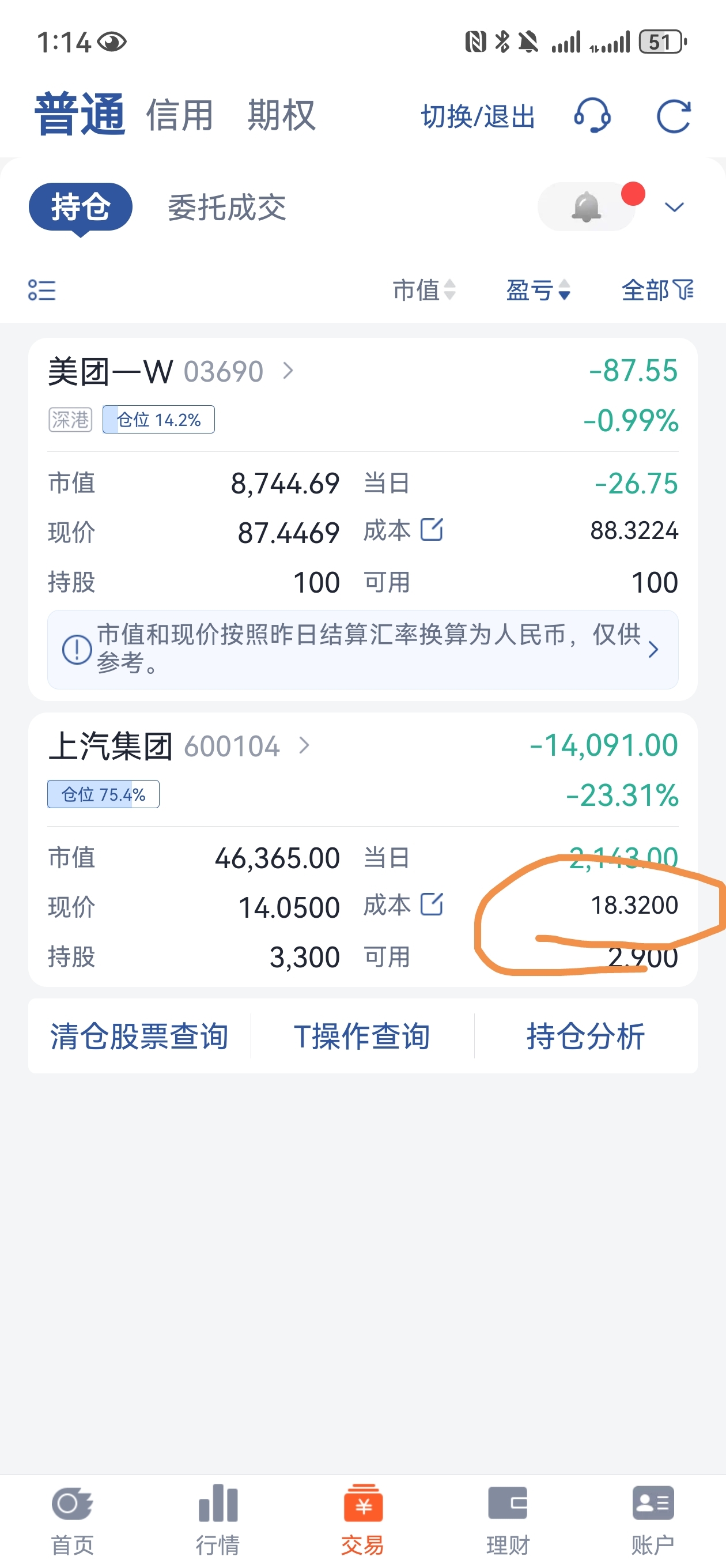The image size is (726, 1568).
Task: Tap 上汽集团 market value 46,365.00
Action: 277,858
